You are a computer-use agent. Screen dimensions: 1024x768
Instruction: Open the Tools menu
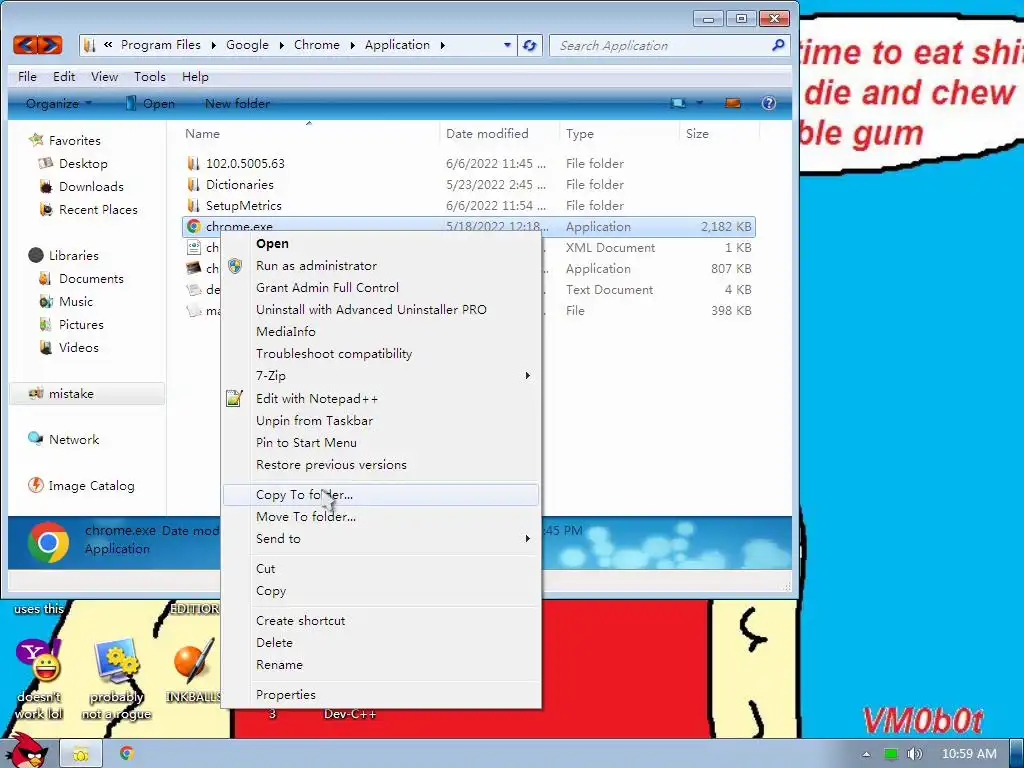pyautogui.click(x=150, y=76)
